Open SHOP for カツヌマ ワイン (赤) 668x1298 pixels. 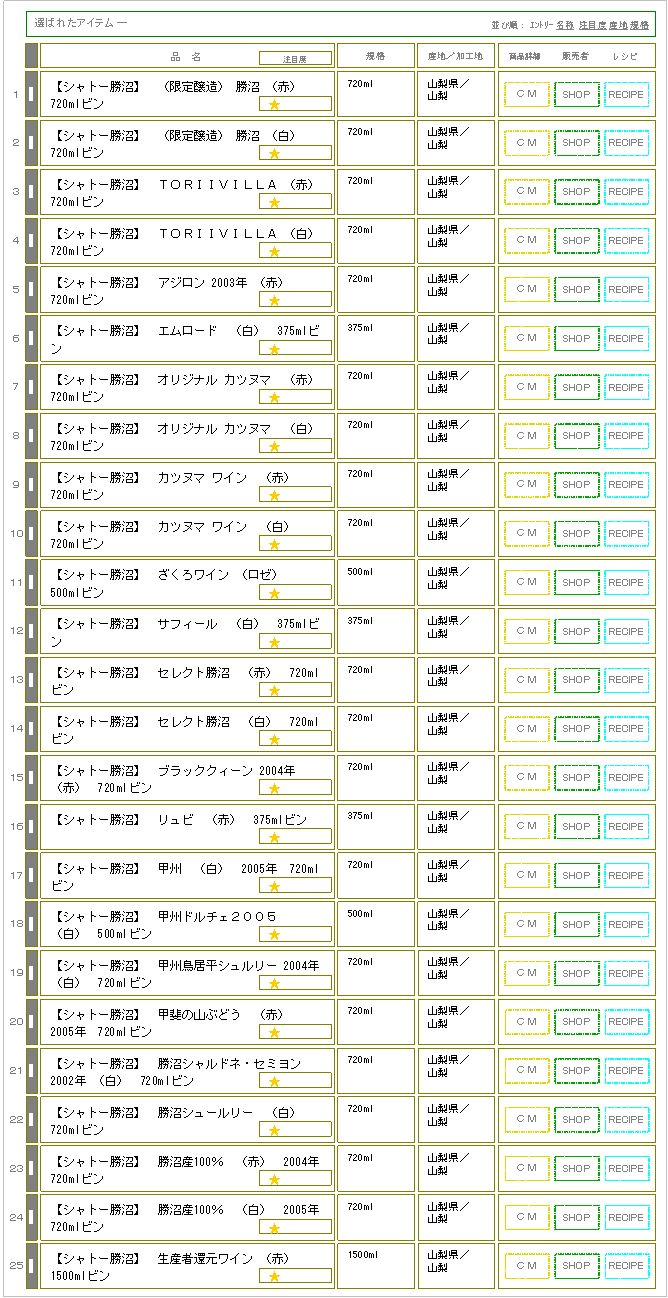click(x=577, y=484)
